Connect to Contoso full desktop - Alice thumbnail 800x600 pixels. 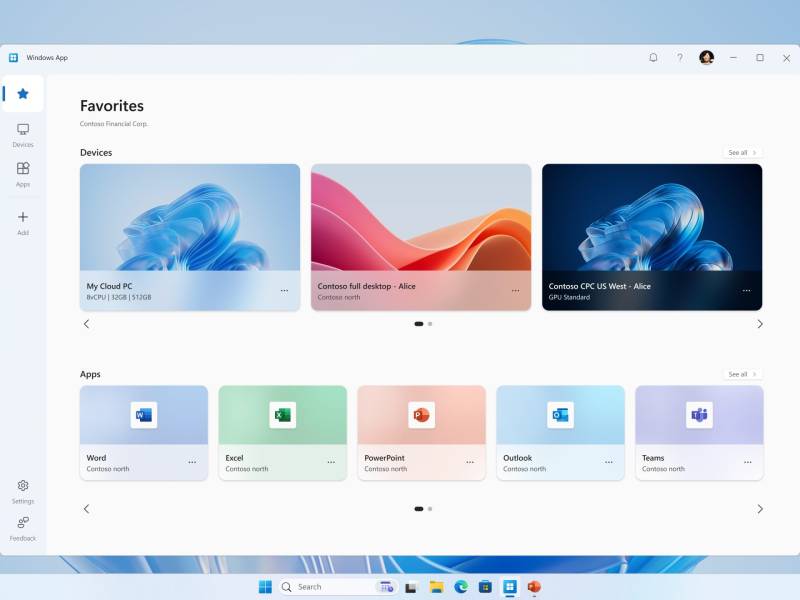421,217
